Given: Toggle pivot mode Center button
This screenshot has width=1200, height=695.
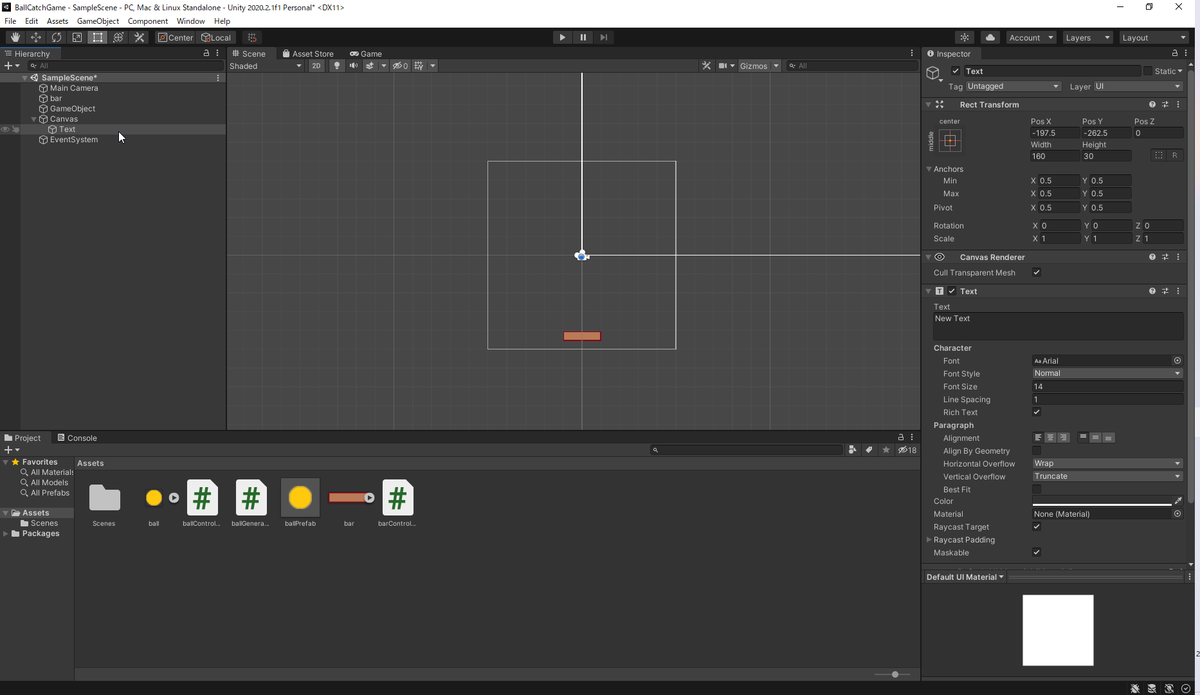Looking at the screenshot, I should 176,37.
